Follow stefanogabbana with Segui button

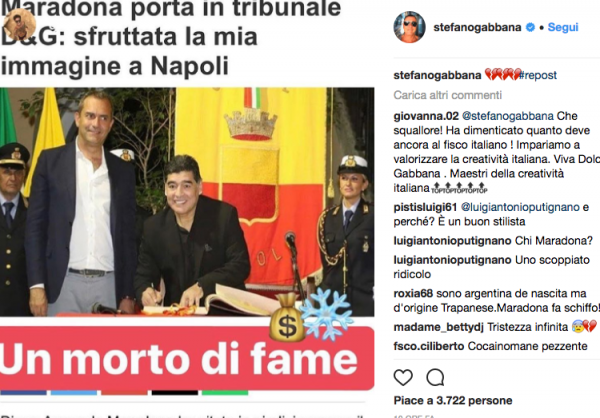tap(563, 27)
